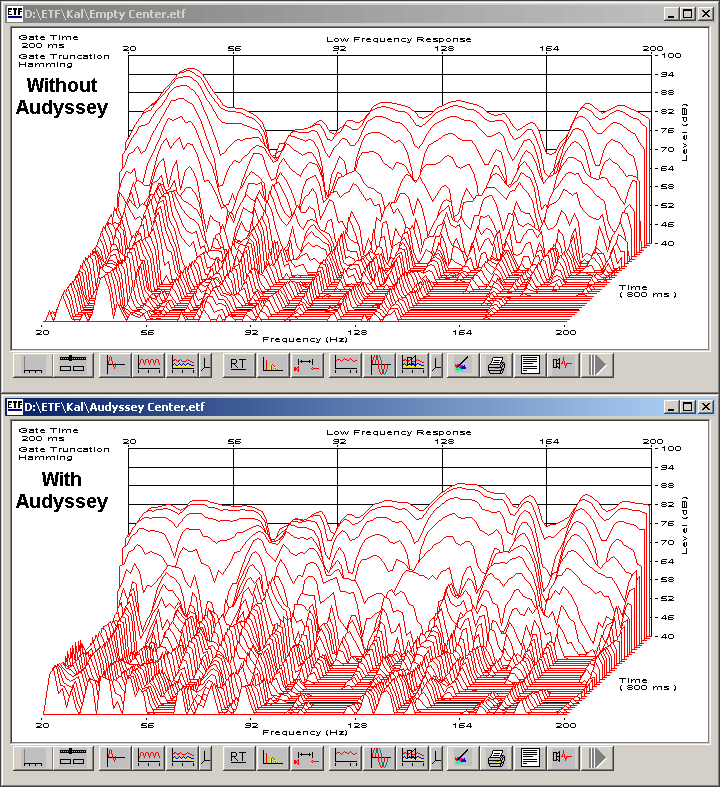This screenshot has height=787, width=720.
Task: Open color palette tool in Audyssey Center toolbar
Action: tap(461, 758)
